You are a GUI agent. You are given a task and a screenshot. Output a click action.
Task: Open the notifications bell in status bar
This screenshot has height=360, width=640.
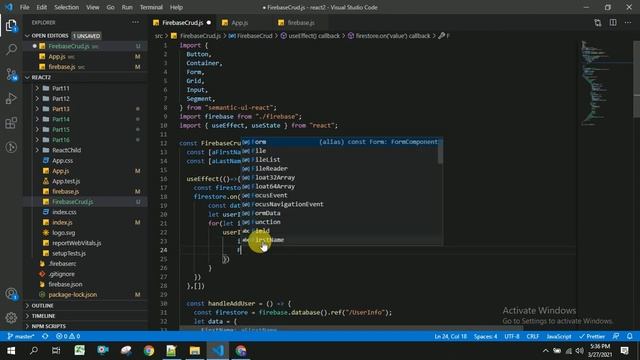click(x=629, y=336)
